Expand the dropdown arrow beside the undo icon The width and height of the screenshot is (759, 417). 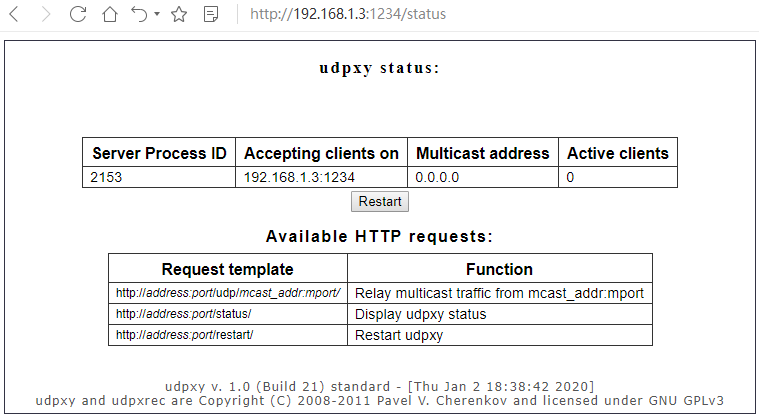pos(157,14)
